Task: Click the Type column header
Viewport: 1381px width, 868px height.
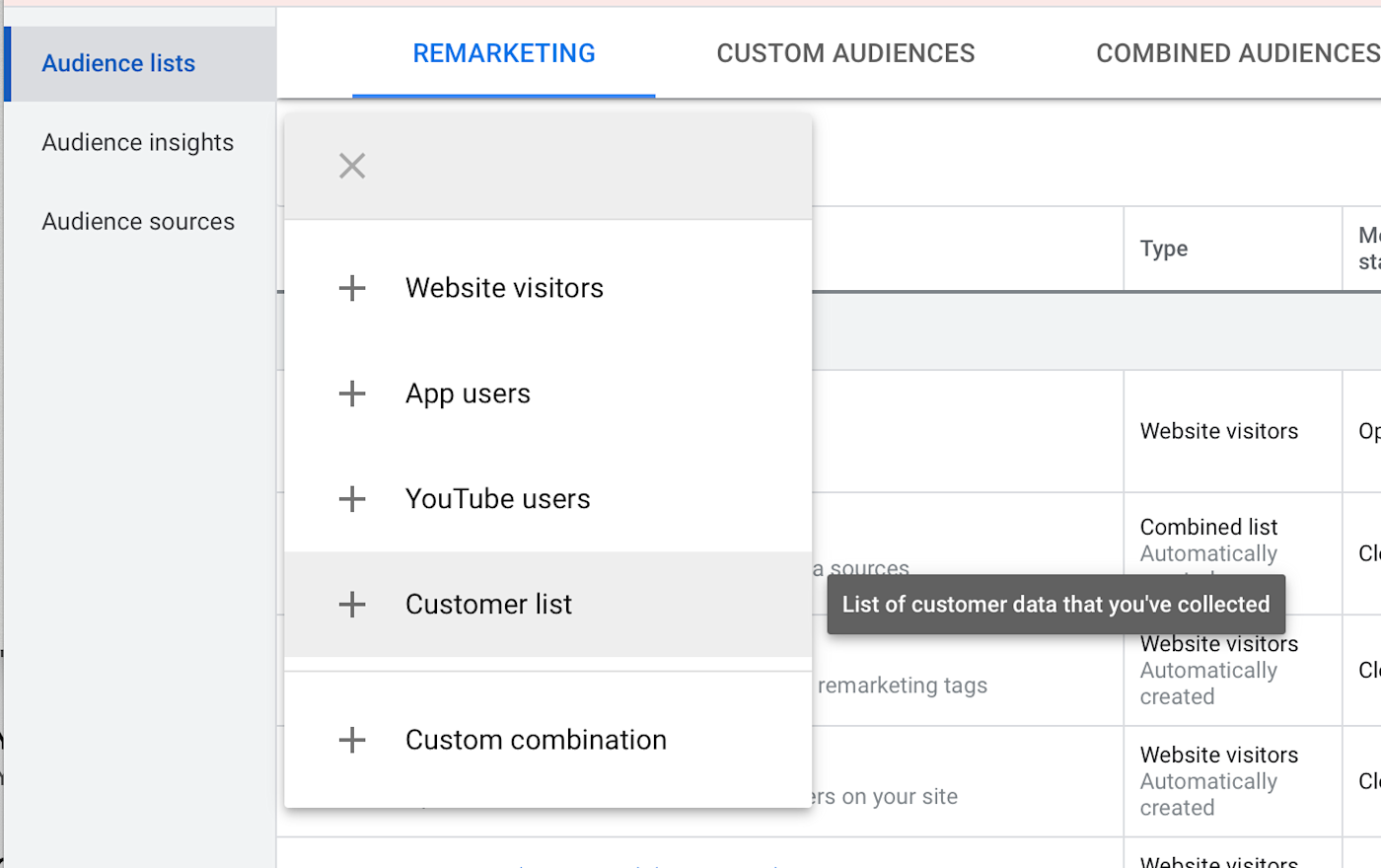Action: tap(1164, 249)
